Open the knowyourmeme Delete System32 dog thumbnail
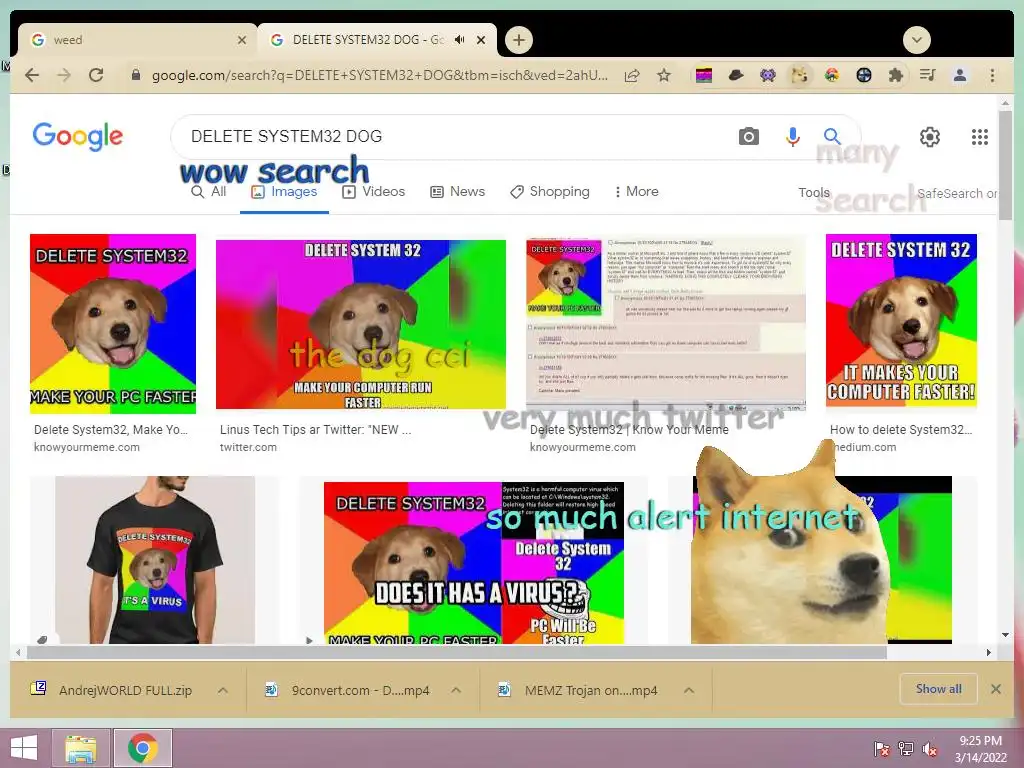1024x768 pixels. (113, 323)
